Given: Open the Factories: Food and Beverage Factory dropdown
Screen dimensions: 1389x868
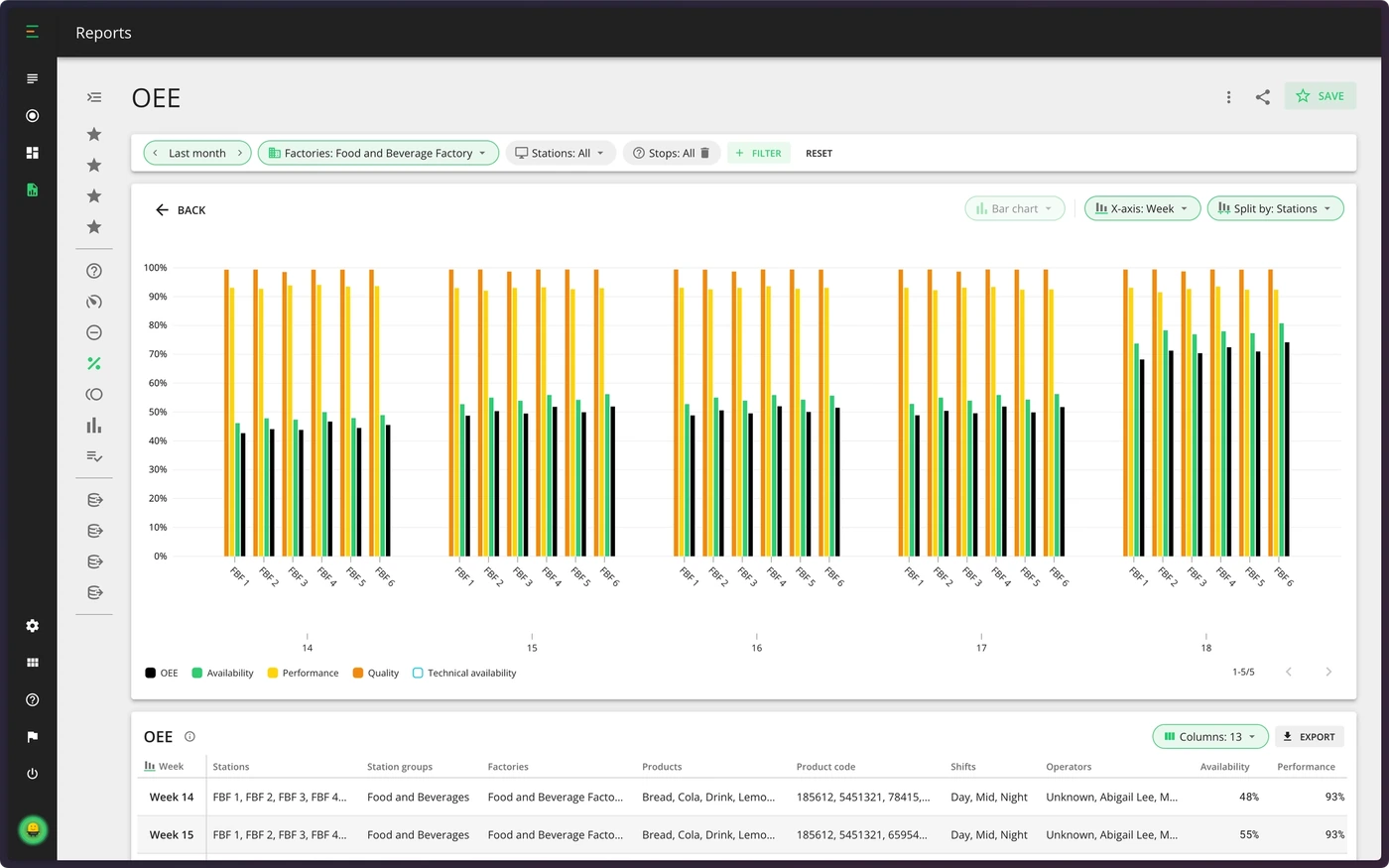Looking at the screenshot, I should pyautogui.click(x=378, y=153).
